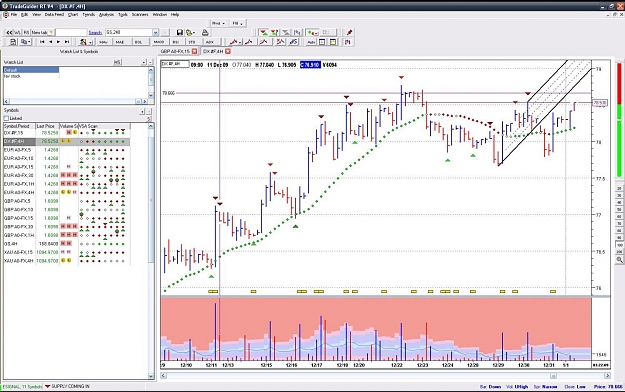
Task: Click the green dot tool icon
Action: [312, 32]
